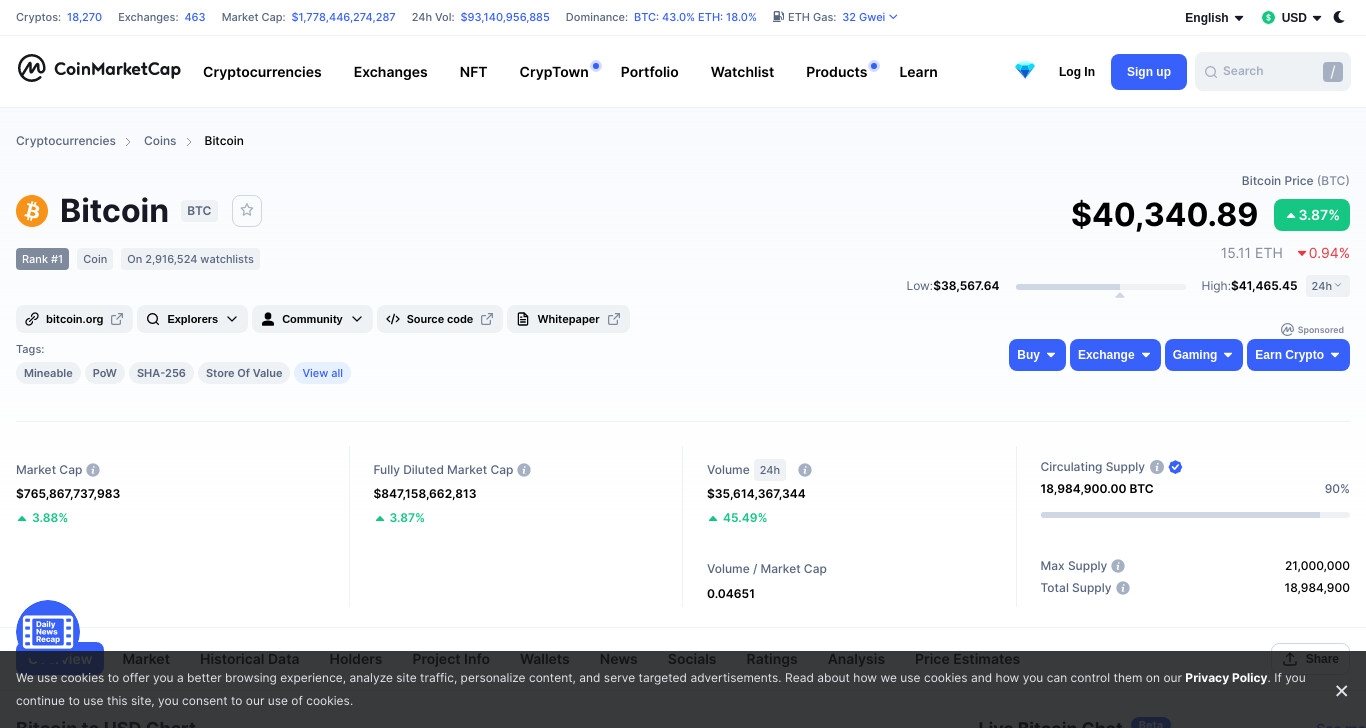1366x728 pixels.
Task: Expand the Community dropdown
Action: pyautogui.click(x=312, y=319)
